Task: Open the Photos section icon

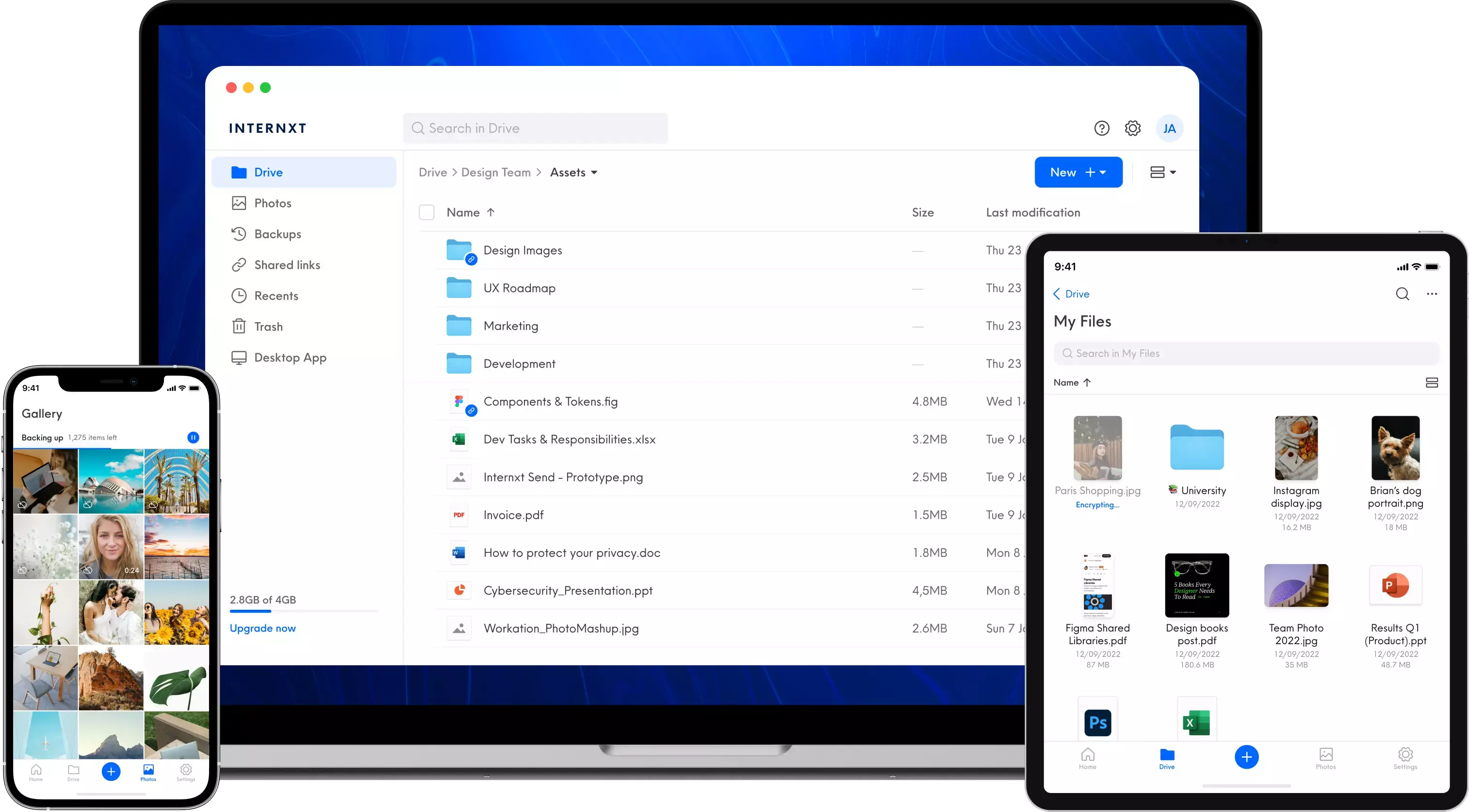Action: [x=239, y=203]
